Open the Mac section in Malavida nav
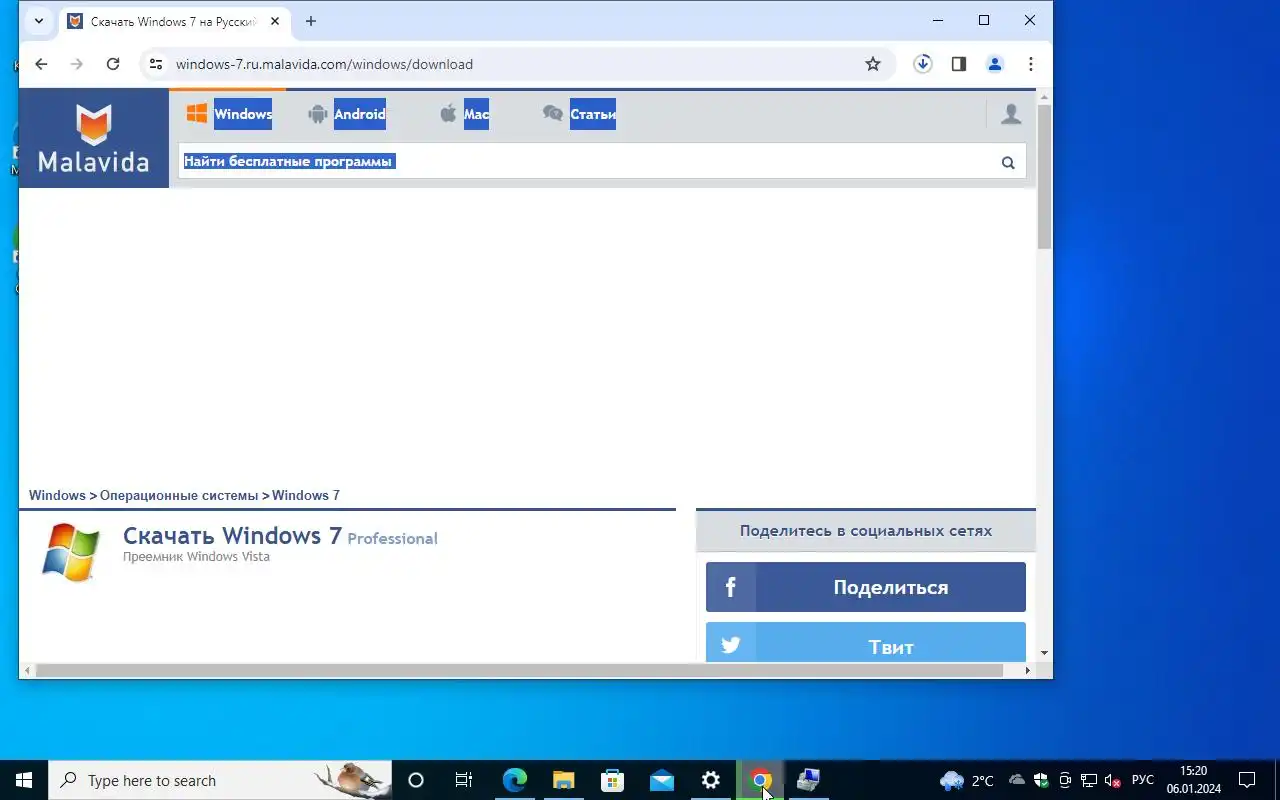 point(464,114)
